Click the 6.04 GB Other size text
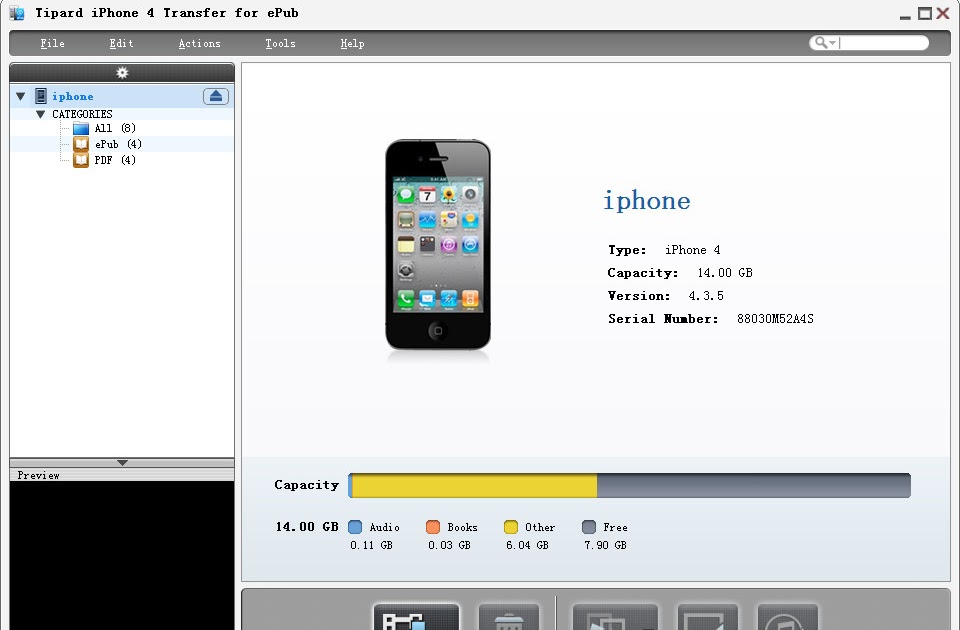Screen dimensions: 960x630 point(527,545)
